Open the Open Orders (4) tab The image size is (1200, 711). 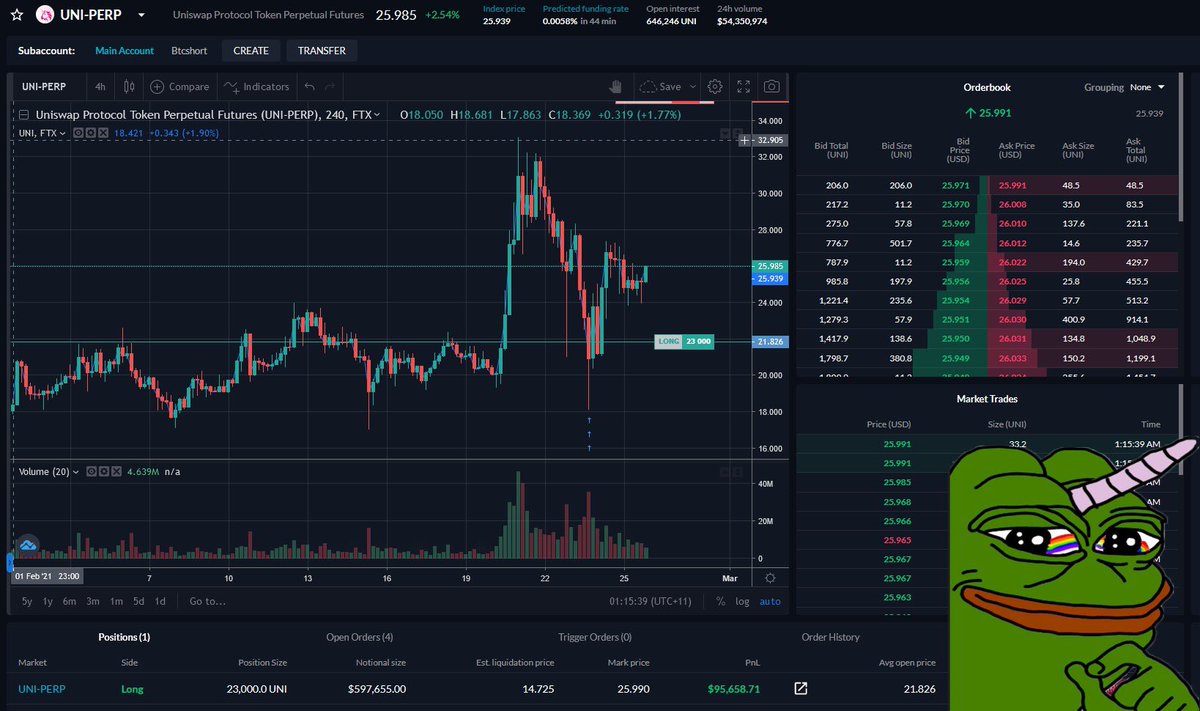(x=359, y=637)
